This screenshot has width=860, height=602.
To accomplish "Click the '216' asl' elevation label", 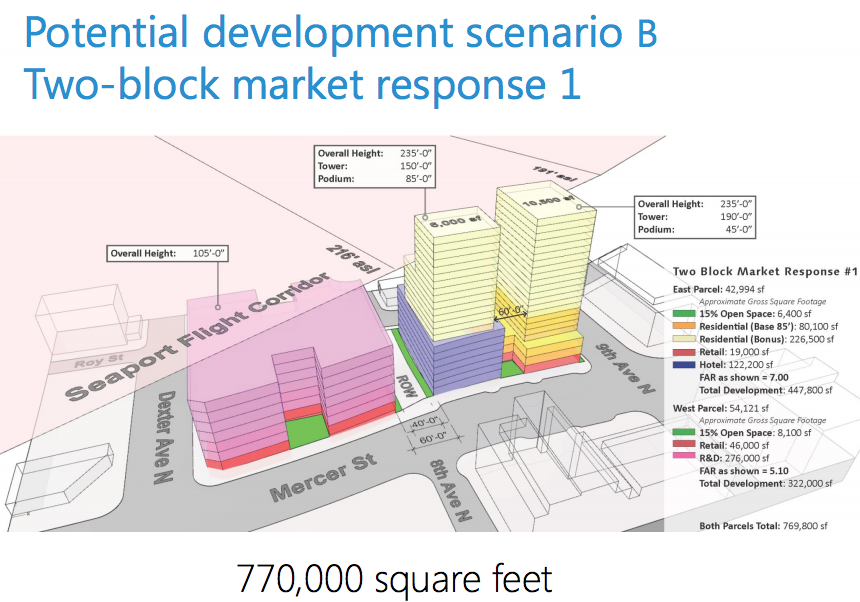I will (353, 259).
